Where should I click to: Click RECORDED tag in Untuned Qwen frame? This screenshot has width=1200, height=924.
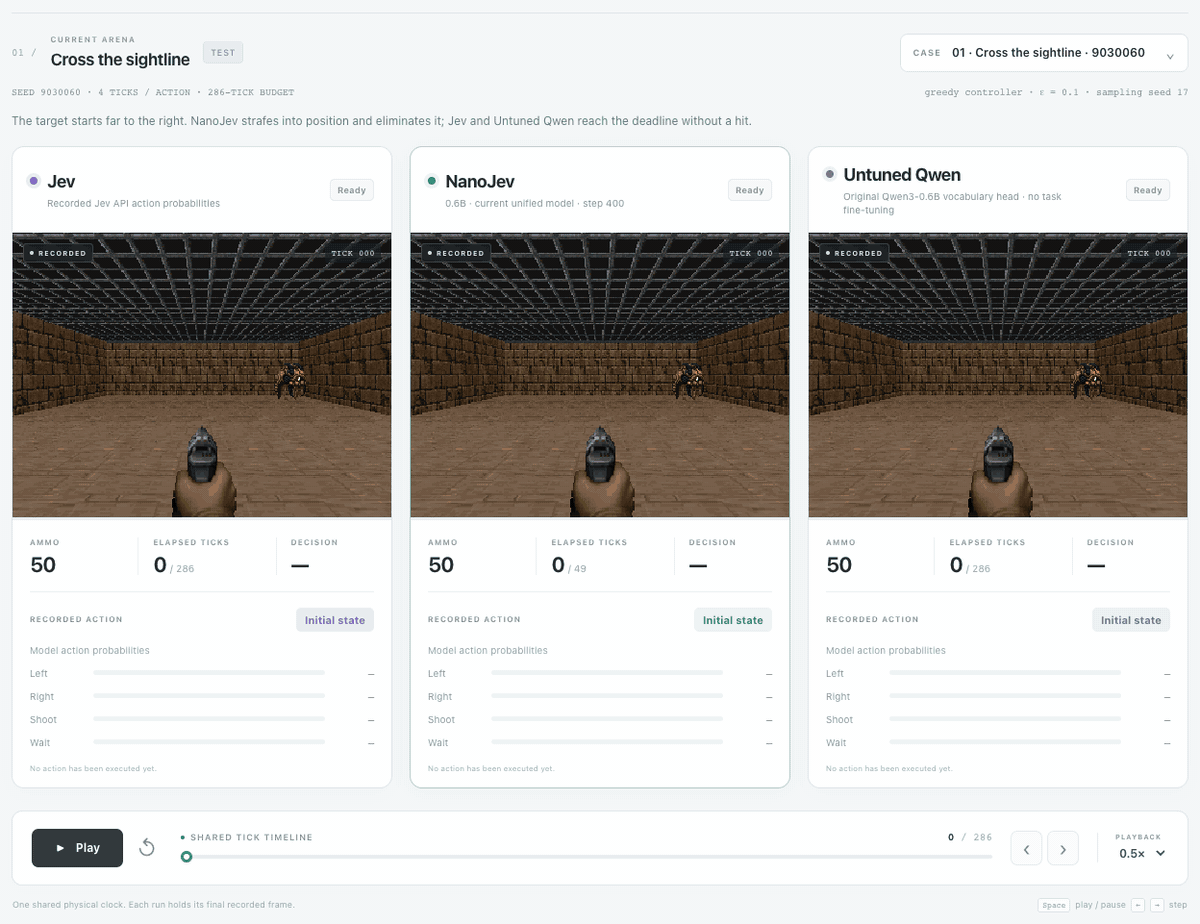pos(854,253)
